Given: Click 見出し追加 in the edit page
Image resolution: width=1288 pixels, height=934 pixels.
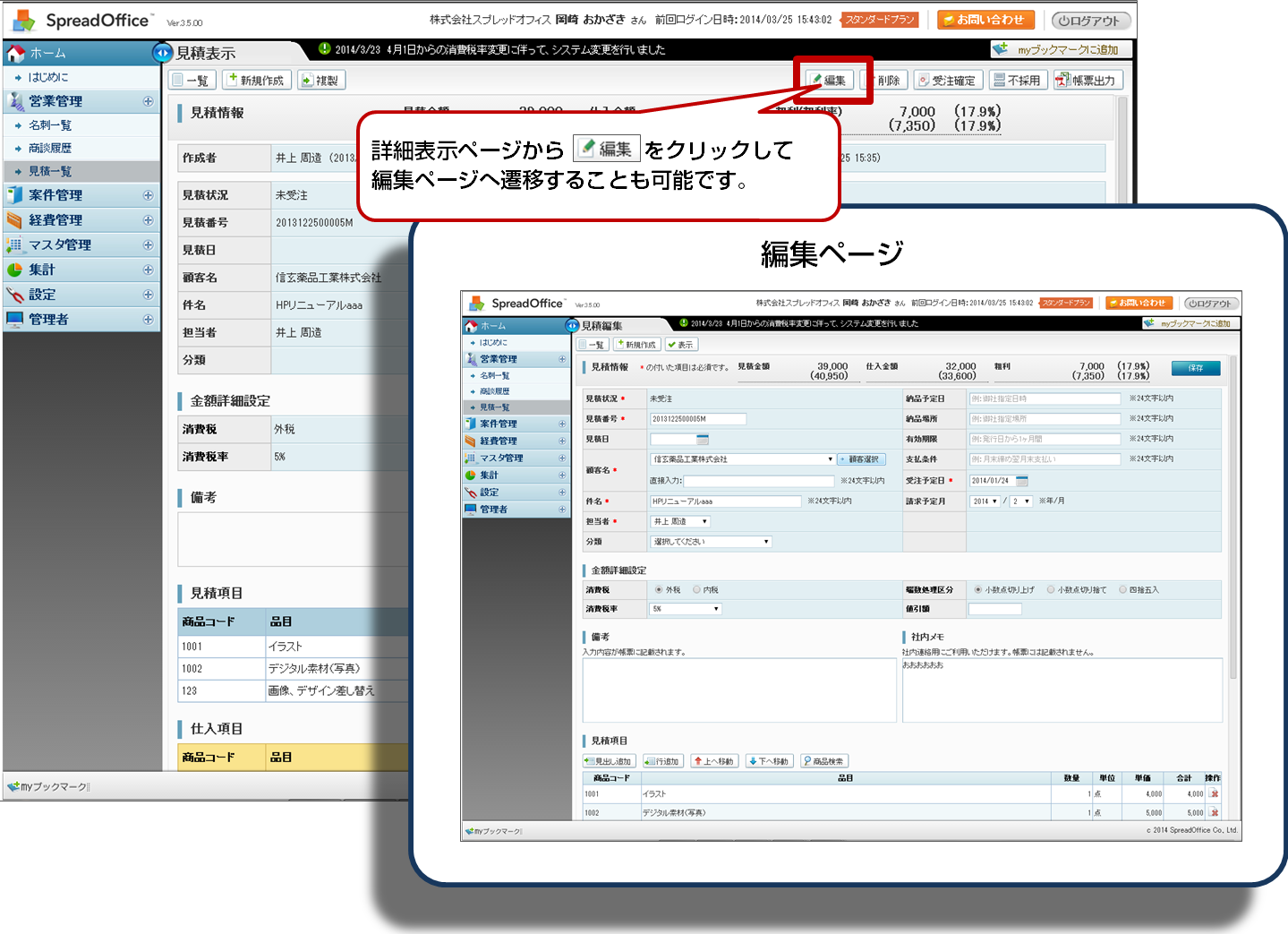Looking at the screenshot, I should (x=609, y=761).
